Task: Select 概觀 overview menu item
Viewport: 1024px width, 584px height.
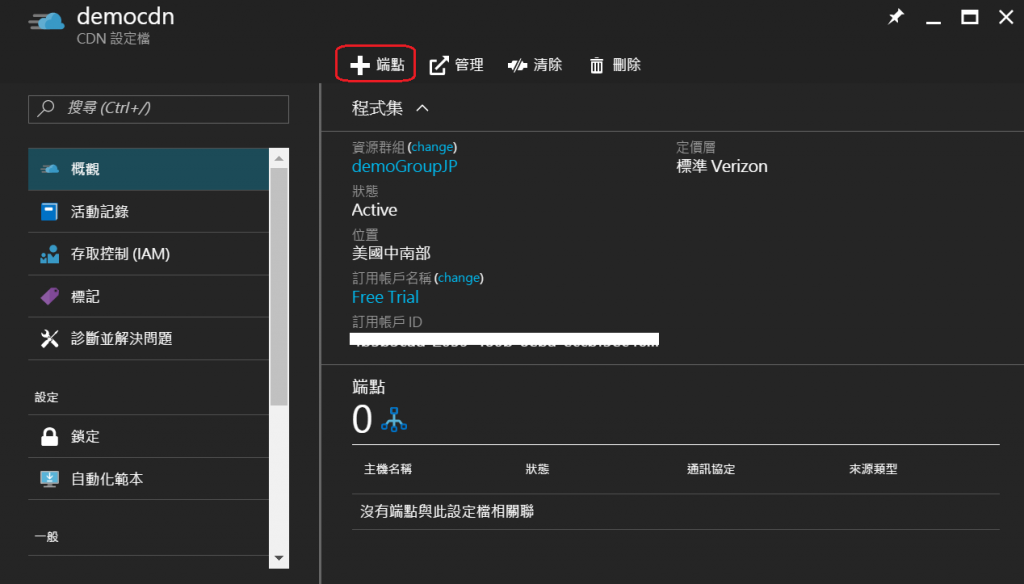Action: point(148,169)
